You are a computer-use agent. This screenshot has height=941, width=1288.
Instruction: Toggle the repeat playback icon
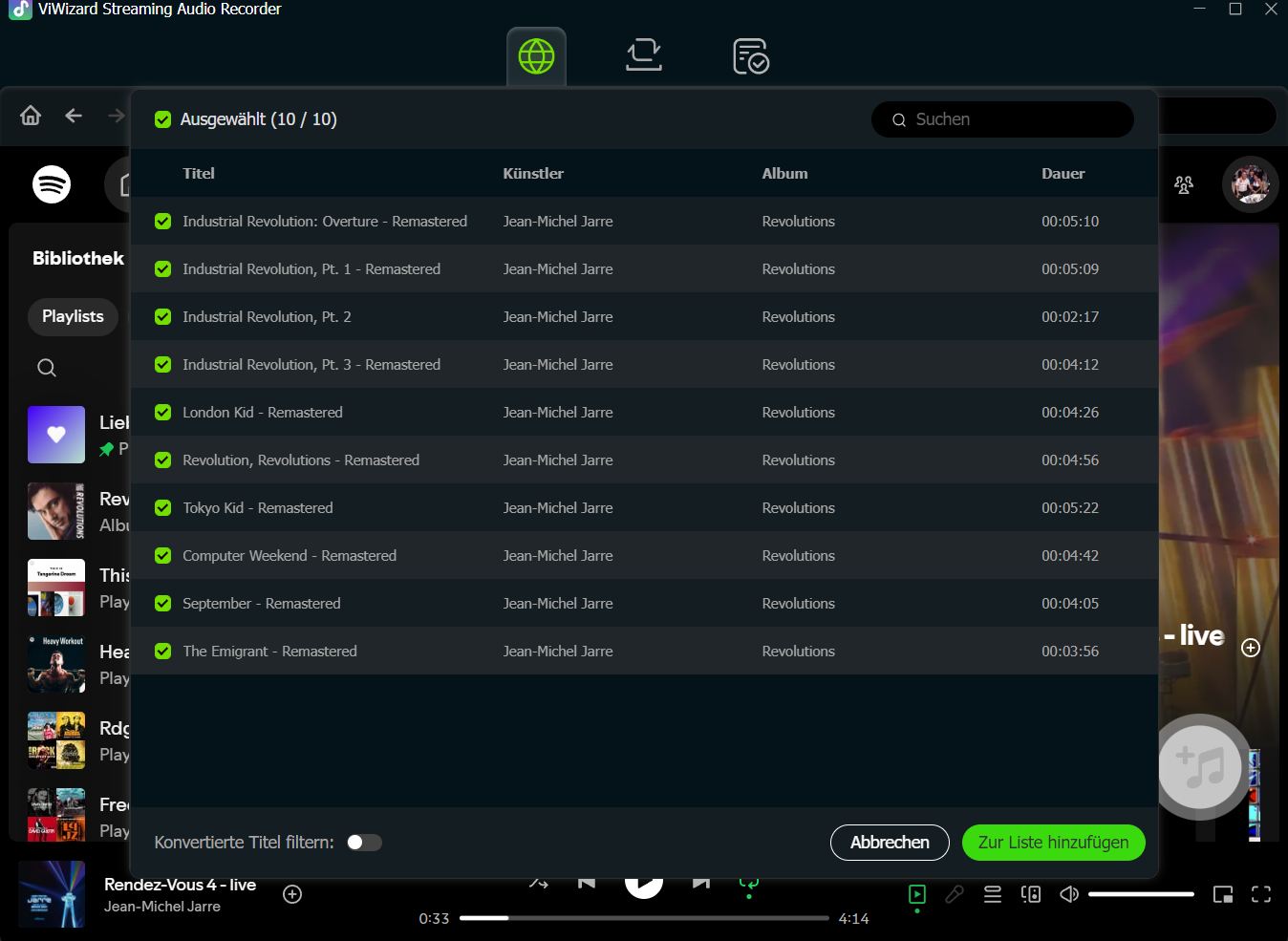tap(749, 884)
